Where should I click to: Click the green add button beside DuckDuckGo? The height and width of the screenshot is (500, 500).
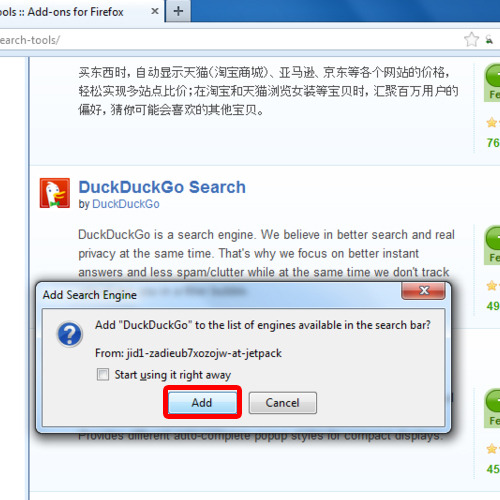click(x=494, y=238)
